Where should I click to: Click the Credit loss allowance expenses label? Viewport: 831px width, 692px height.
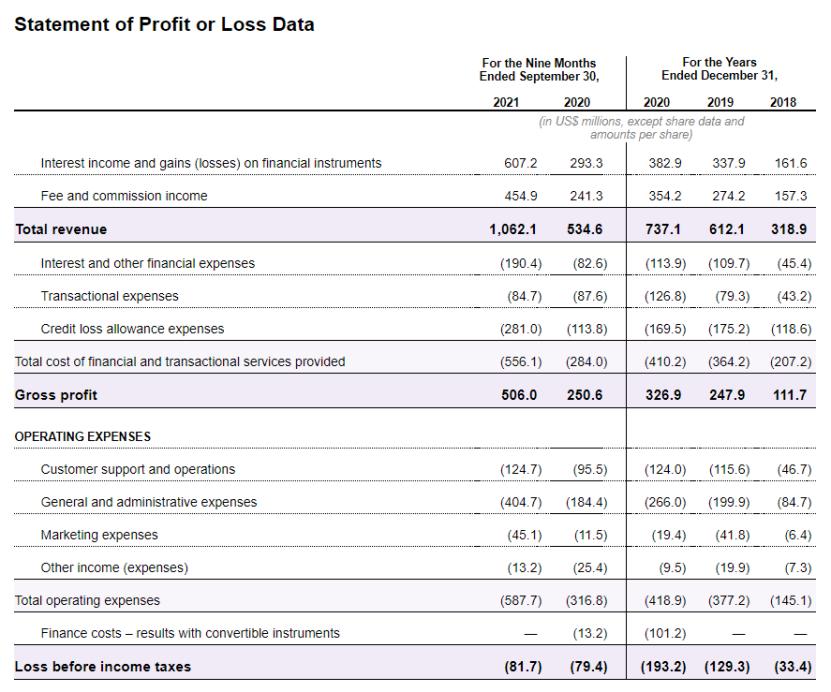(132, 329)
